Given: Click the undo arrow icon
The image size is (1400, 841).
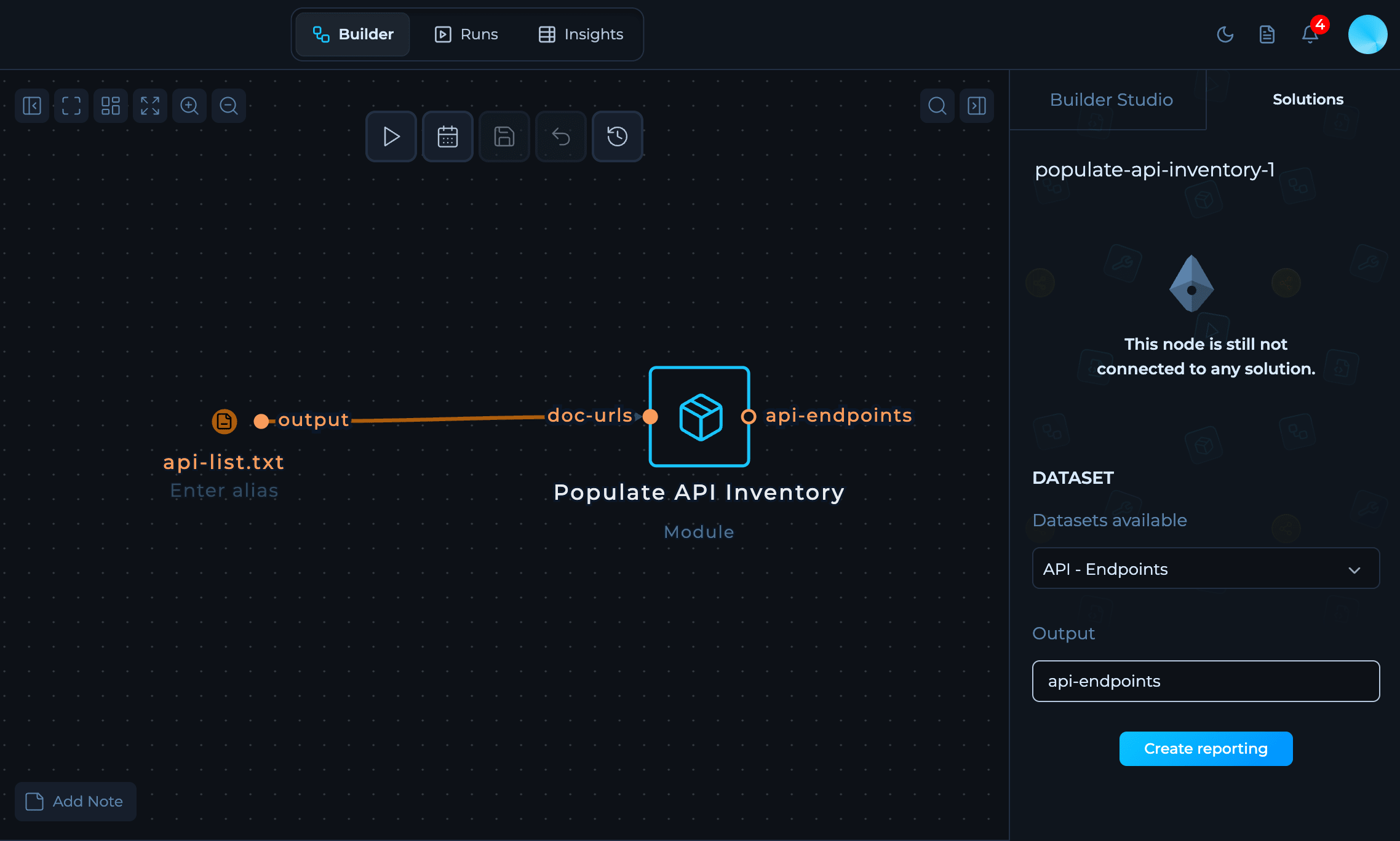Looking at the screenshot, I should pos(560,136).
